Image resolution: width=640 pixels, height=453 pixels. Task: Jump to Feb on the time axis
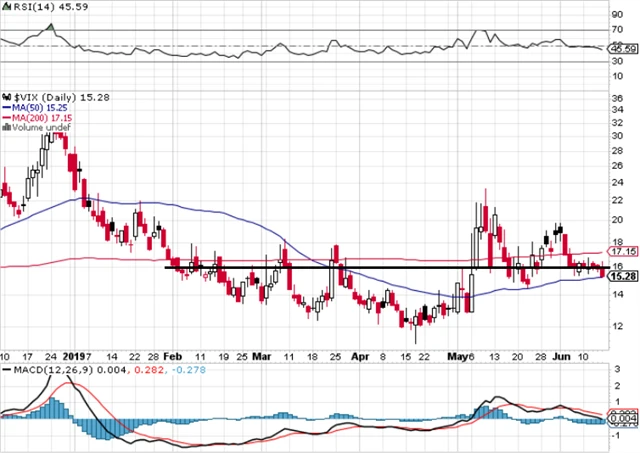tap(173, 355)
